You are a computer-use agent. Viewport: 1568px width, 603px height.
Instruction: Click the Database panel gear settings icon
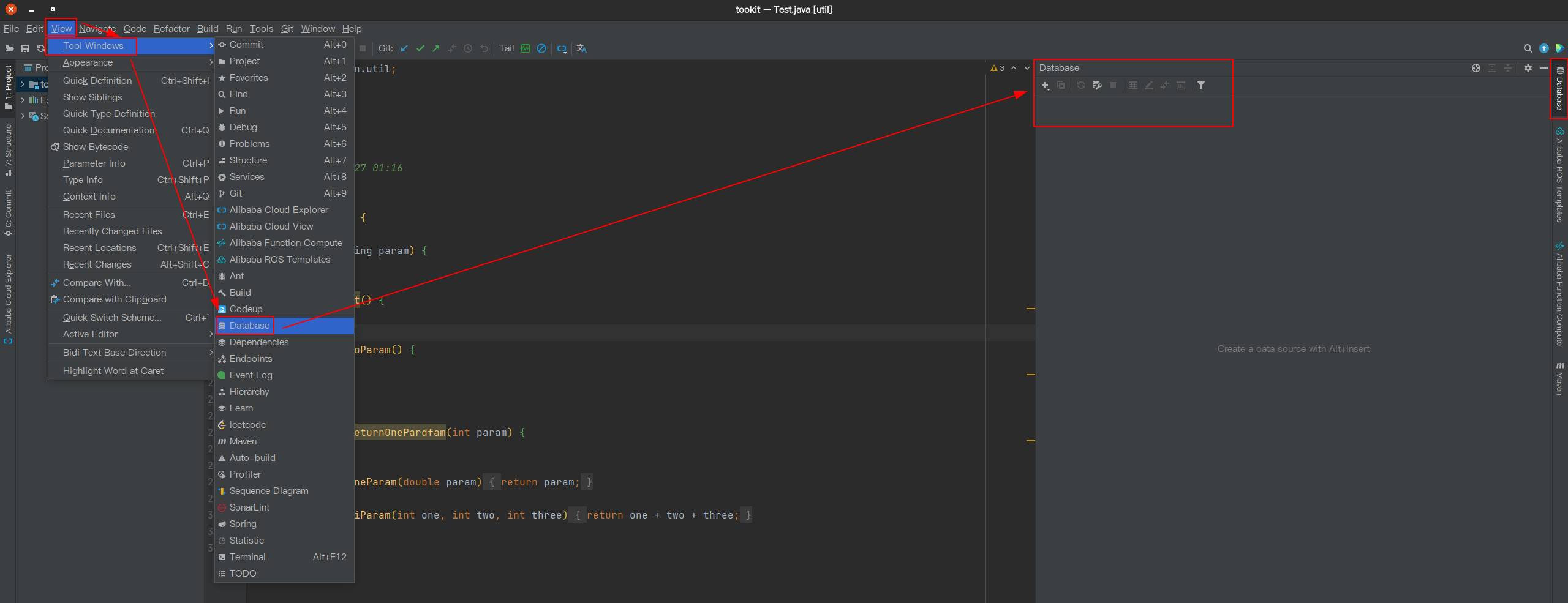1528,68
